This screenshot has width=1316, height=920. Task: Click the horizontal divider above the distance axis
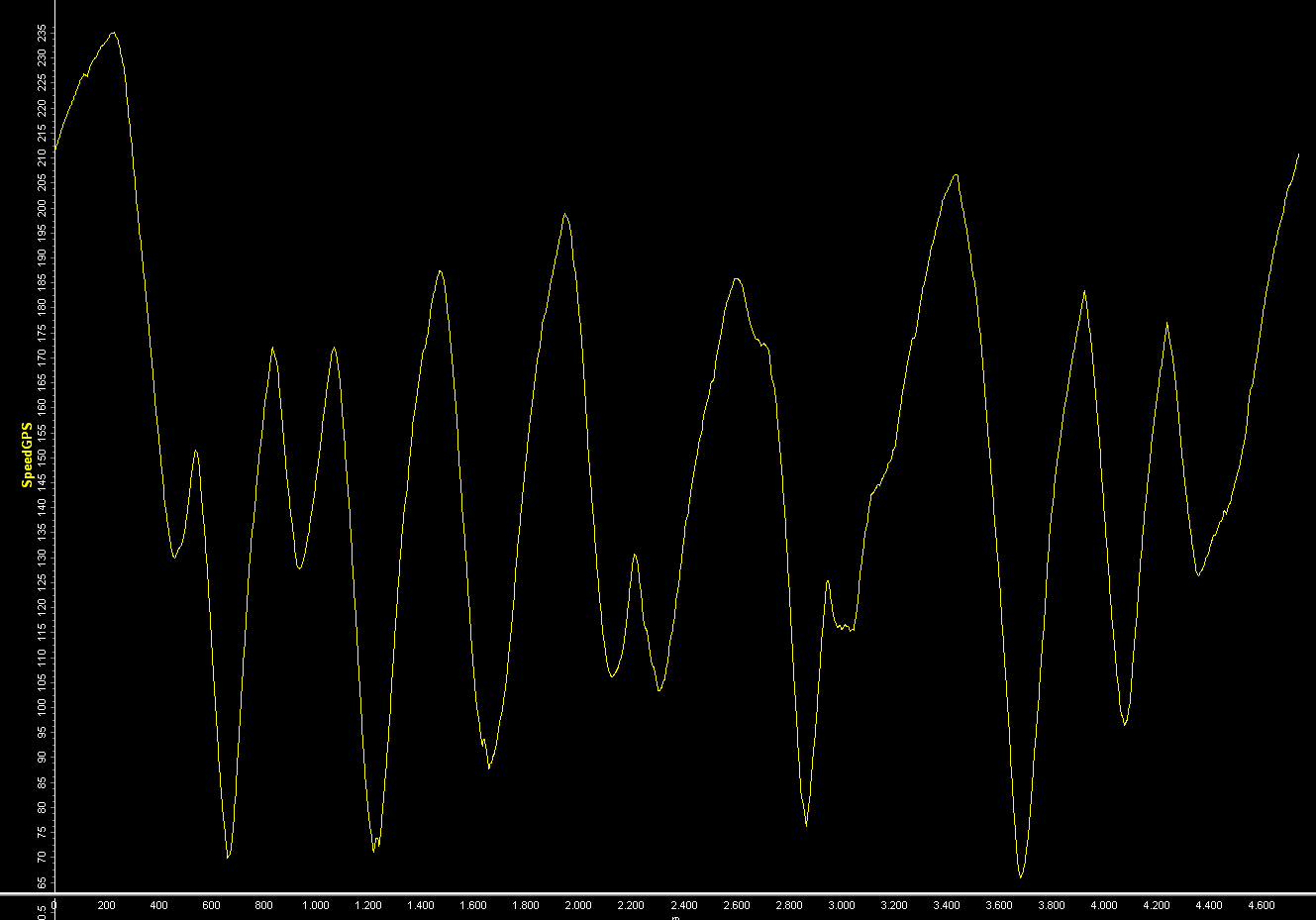(x=658, y=894)
